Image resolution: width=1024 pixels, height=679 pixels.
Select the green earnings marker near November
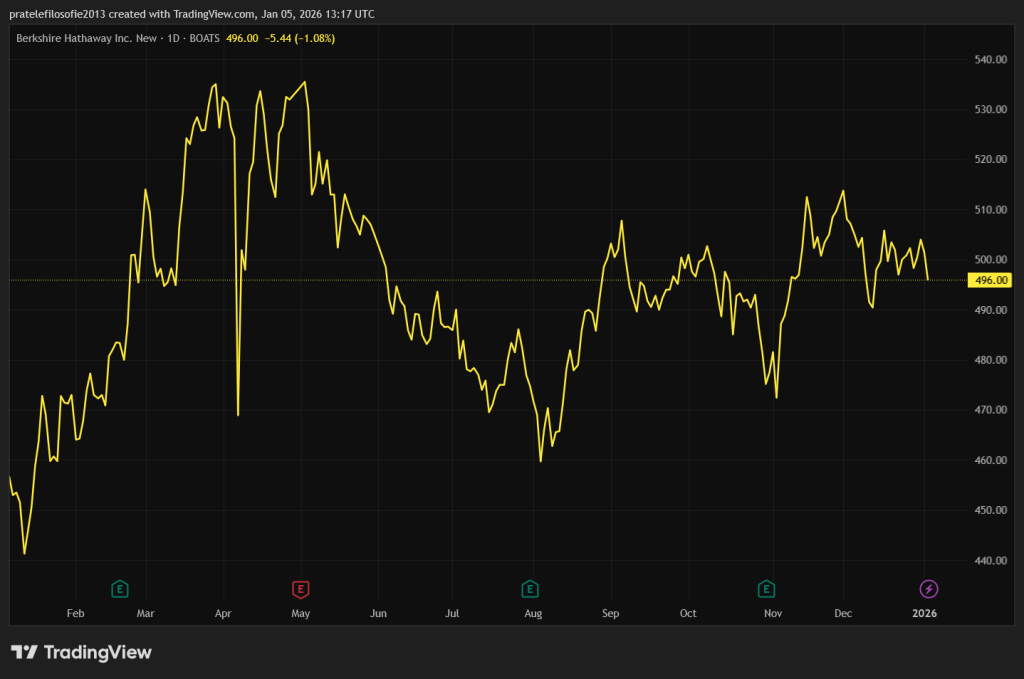[x=767, y=588]
